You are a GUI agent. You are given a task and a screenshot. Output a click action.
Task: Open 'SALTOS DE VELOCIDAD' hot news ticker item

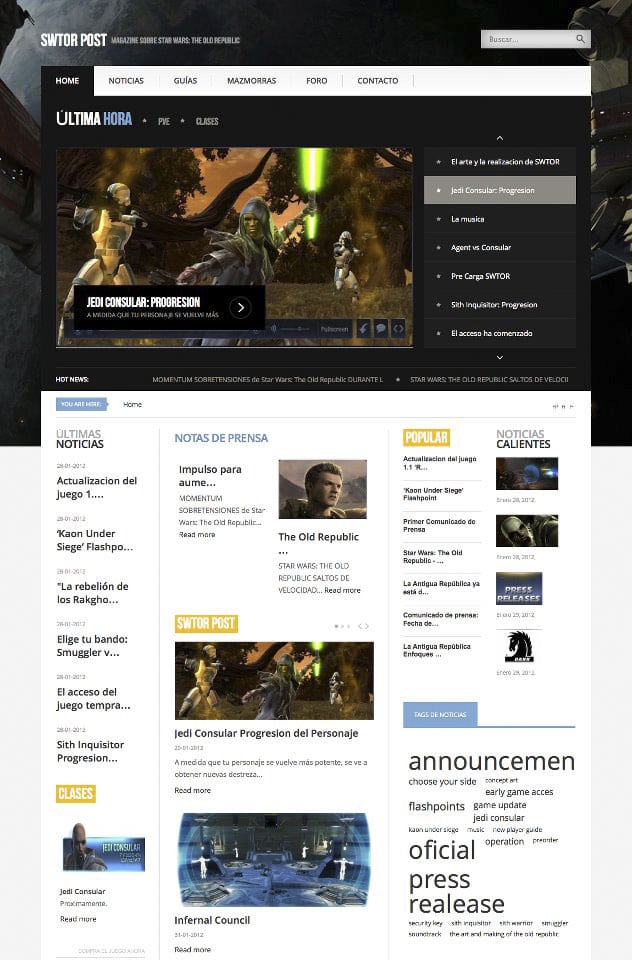click(489, 380)
